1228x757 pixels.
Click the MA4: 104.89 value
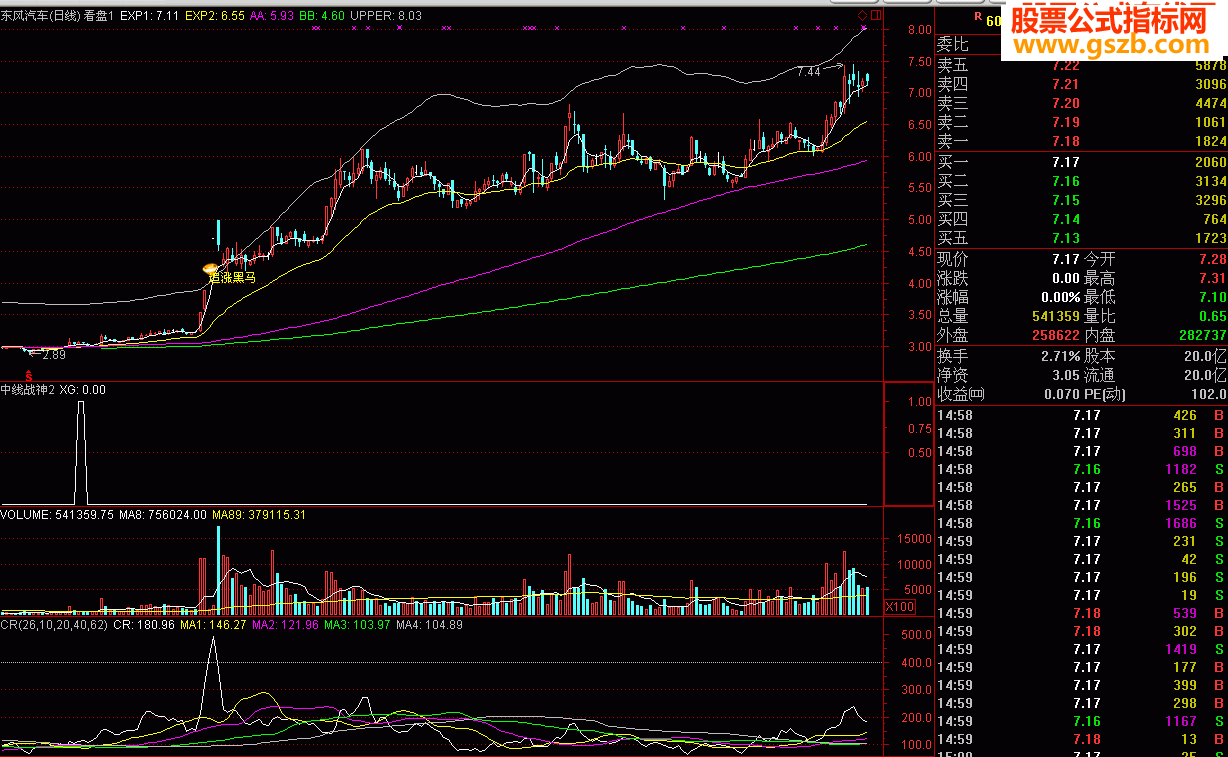click(429, 625)
